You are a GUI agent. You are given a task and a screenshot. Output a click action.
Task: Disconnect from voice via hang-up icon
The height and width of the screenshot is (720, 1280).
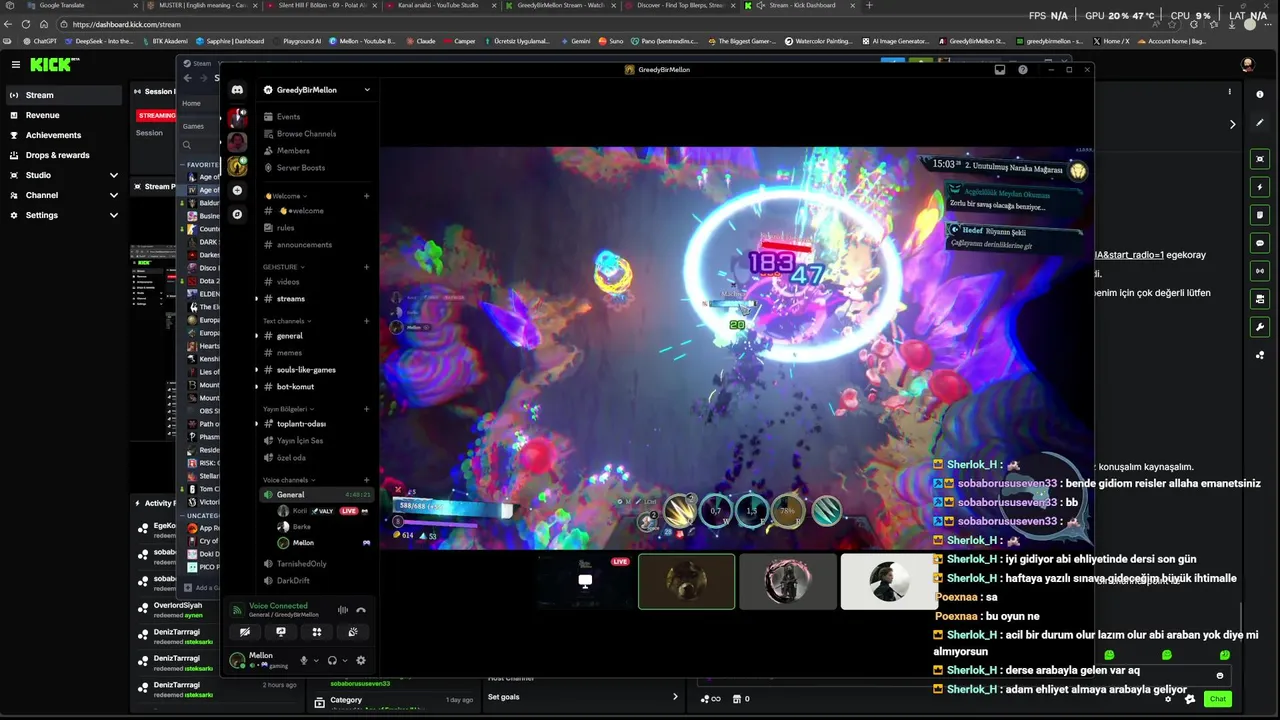click(361, 610)
